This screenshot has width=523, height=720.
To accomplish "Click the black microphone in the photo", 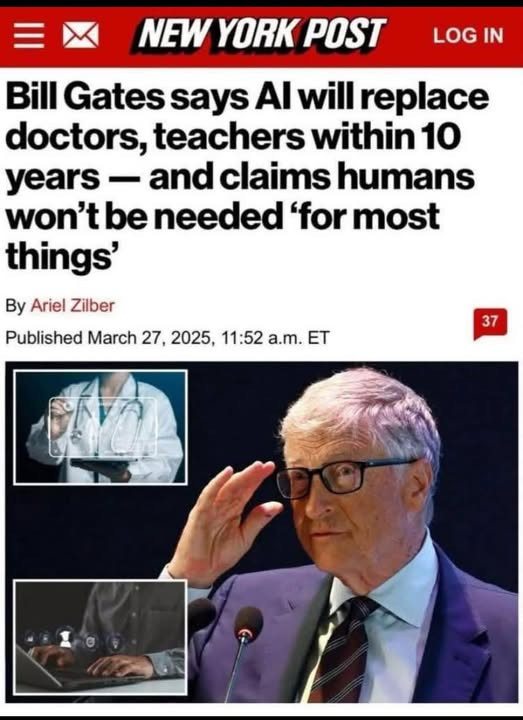I will coord(247,624).
